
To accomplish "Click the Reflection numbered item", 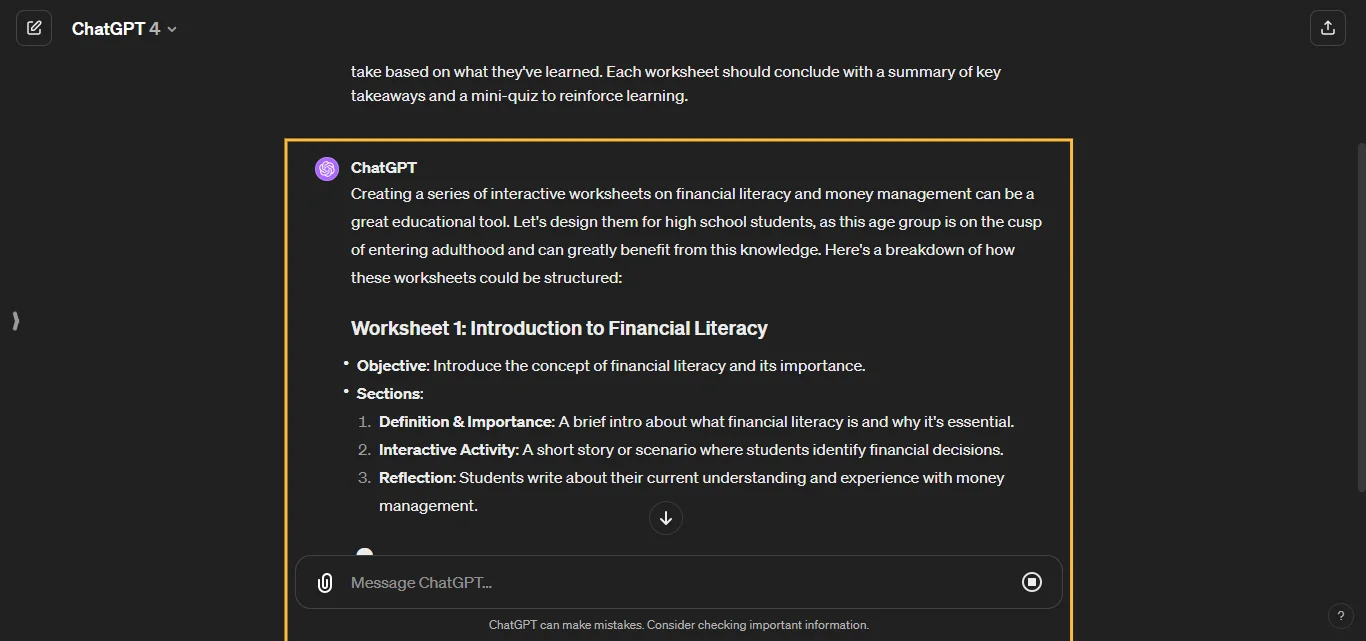I will tap(690, 478).
